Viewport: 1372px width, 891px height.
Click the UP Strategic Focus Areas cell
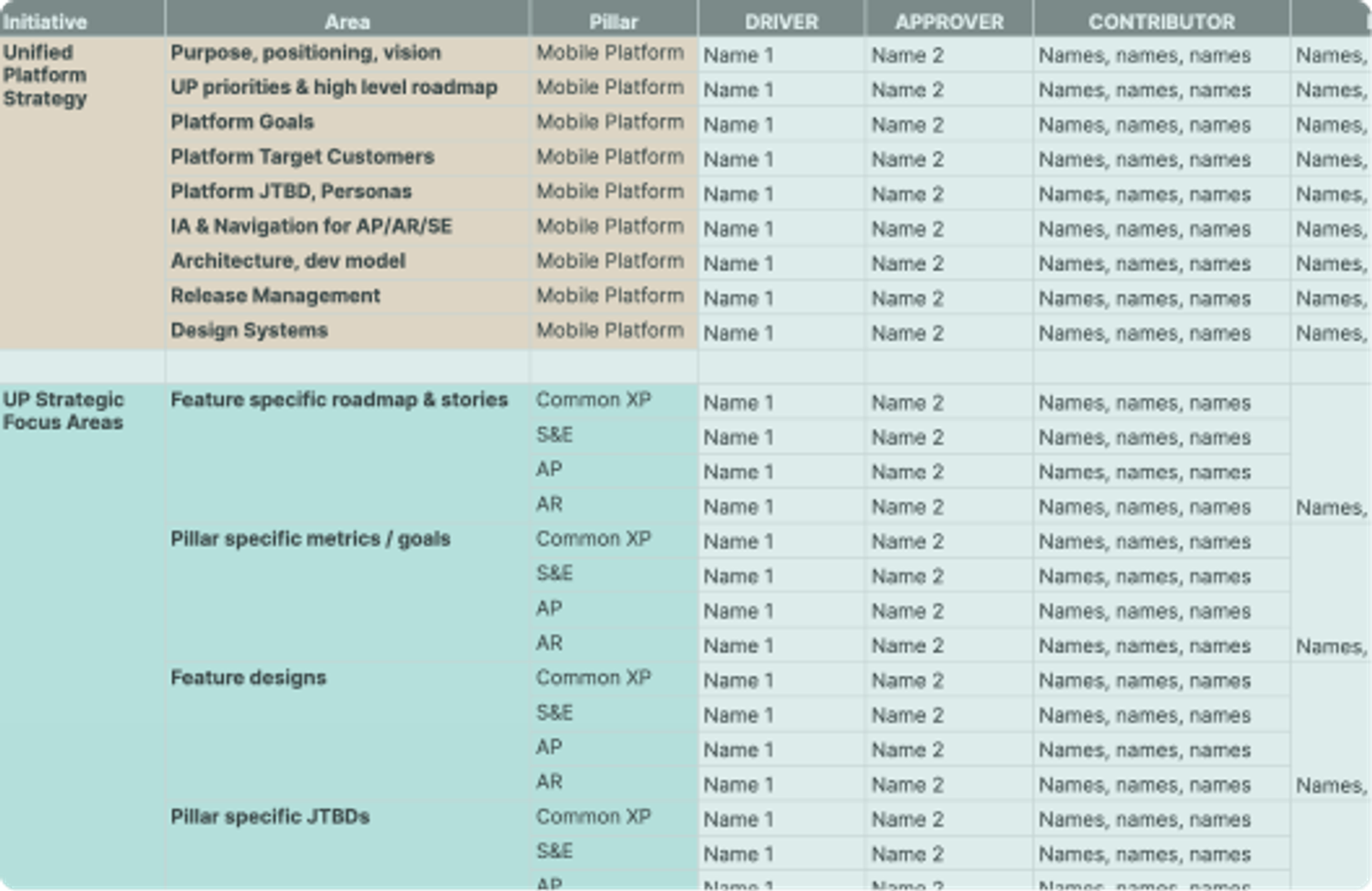(x=63, y=410)
